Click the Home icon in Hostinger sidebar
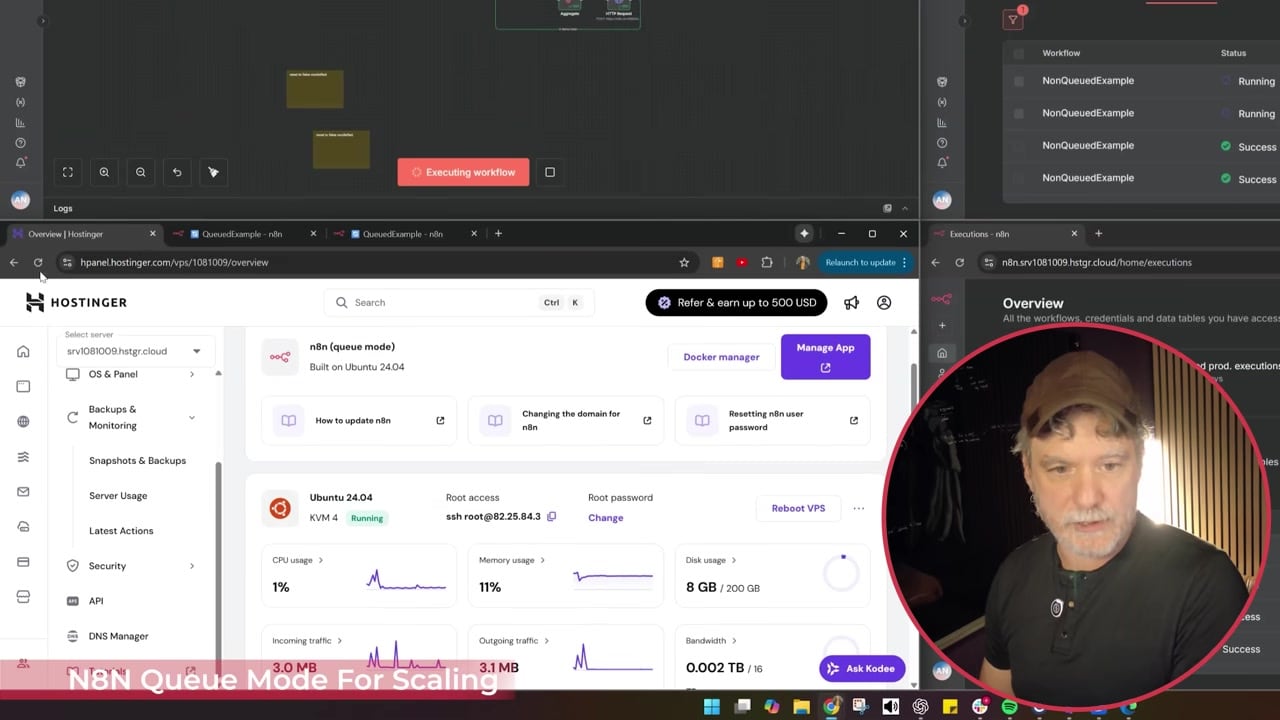 (23, 352)
